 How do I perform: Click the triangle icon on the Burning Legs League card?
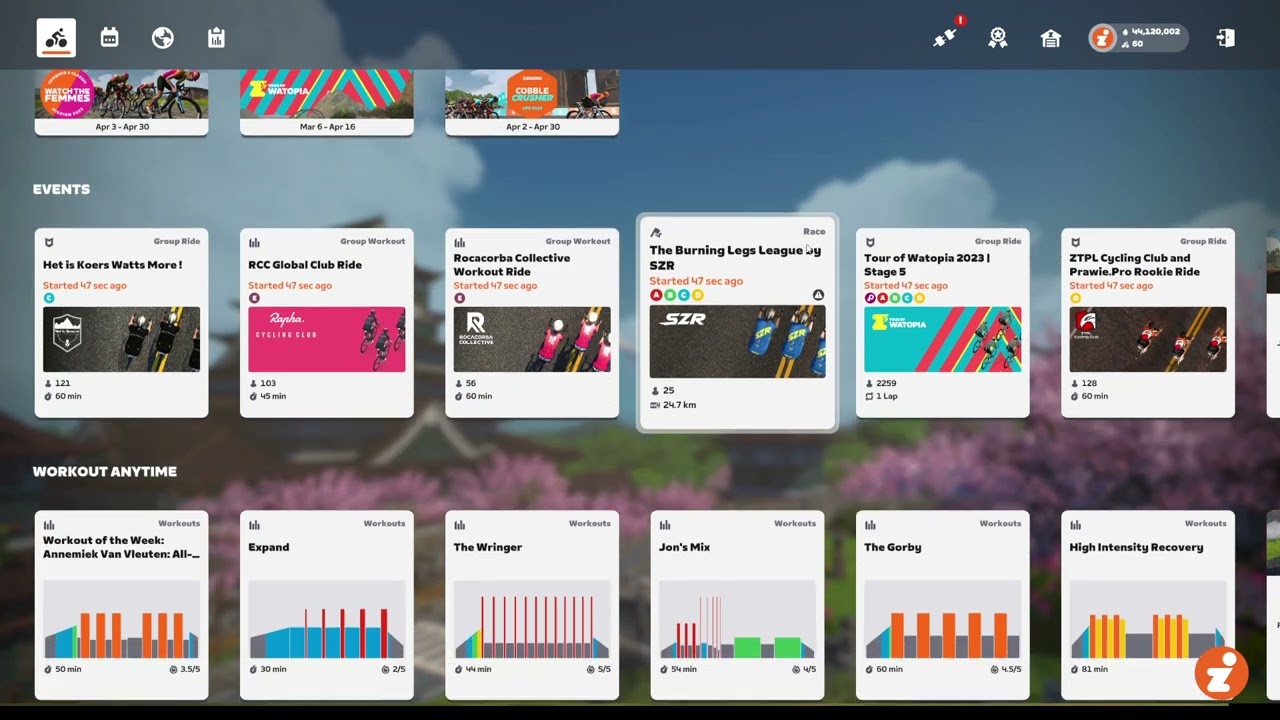[818, 295]
